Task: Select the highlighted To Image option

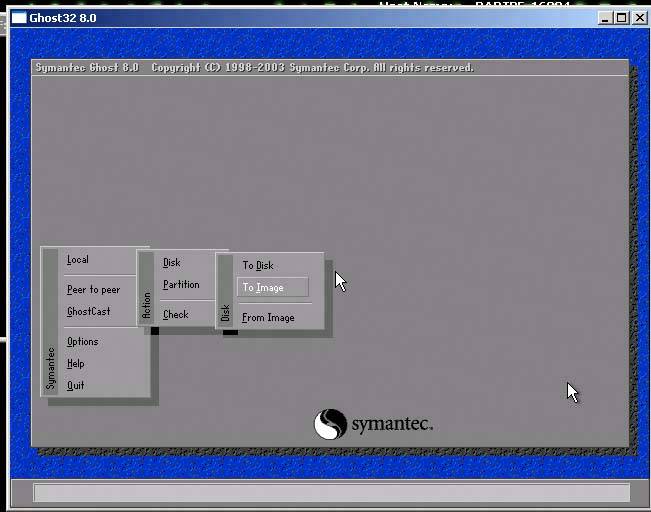Action: pos(263,288)
